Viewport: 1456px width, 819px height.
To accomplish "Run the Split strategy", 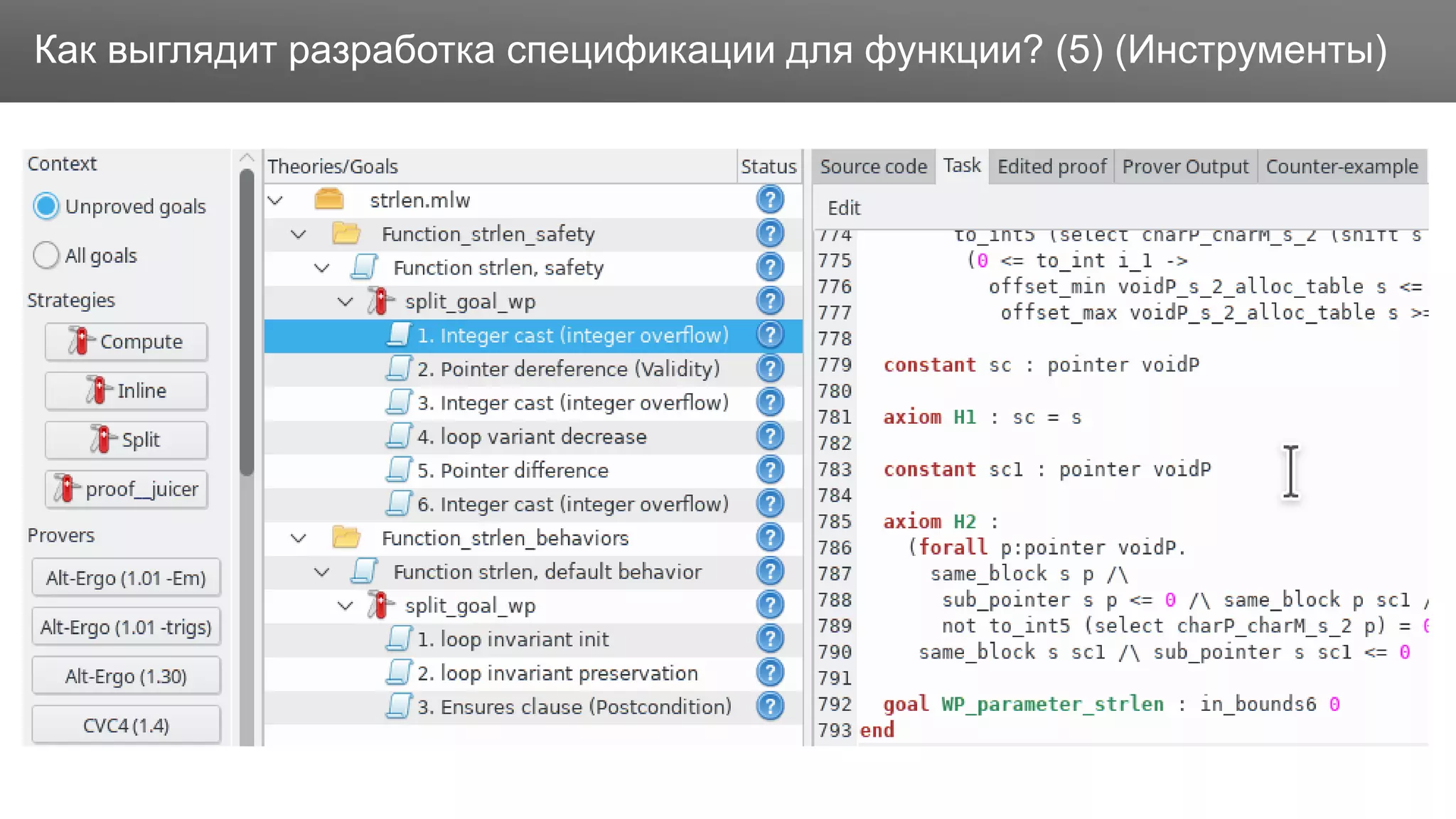I will pyautogui.click(x=127, y=439).
